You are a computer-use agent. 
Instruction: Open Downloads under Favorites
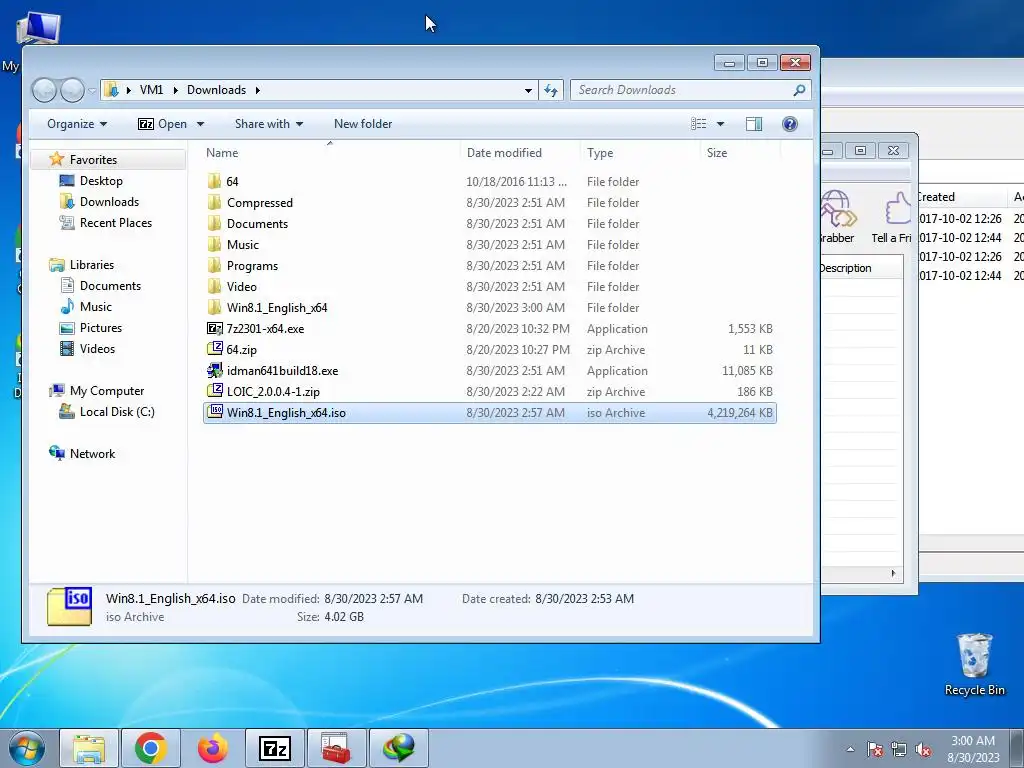click(109, 202)
